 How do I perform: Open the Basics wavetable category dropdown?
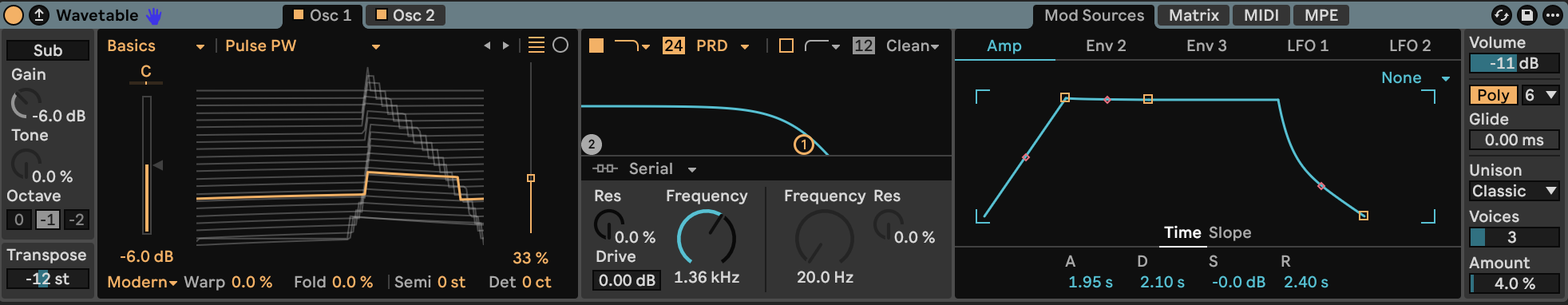point(156,46)
